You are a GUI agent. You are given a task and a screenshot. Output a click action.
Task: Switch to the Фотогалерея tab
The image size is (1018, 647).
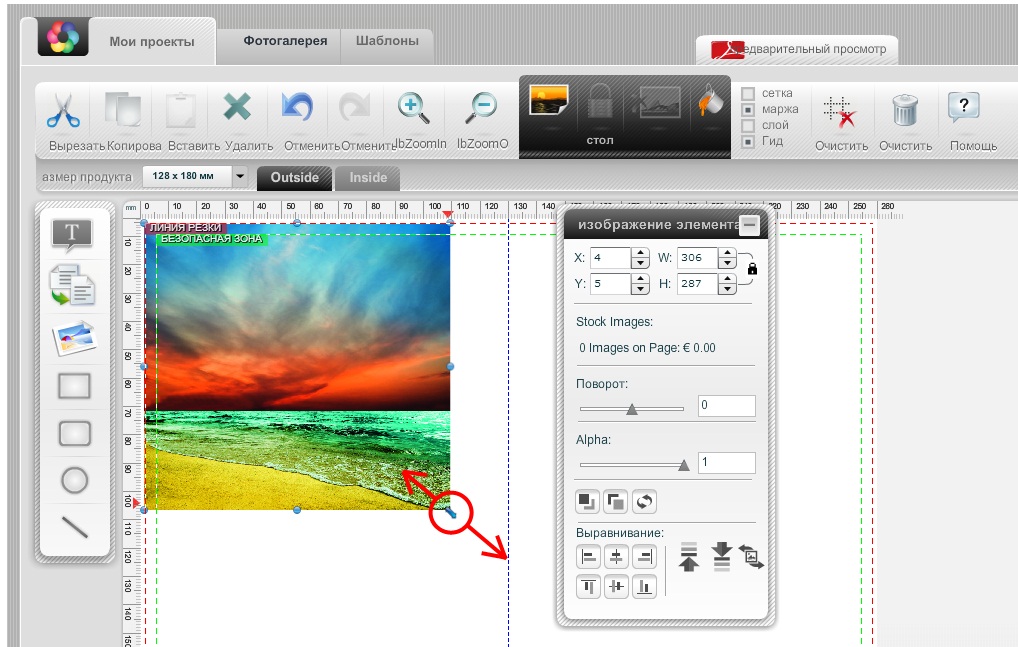point(285,41)
